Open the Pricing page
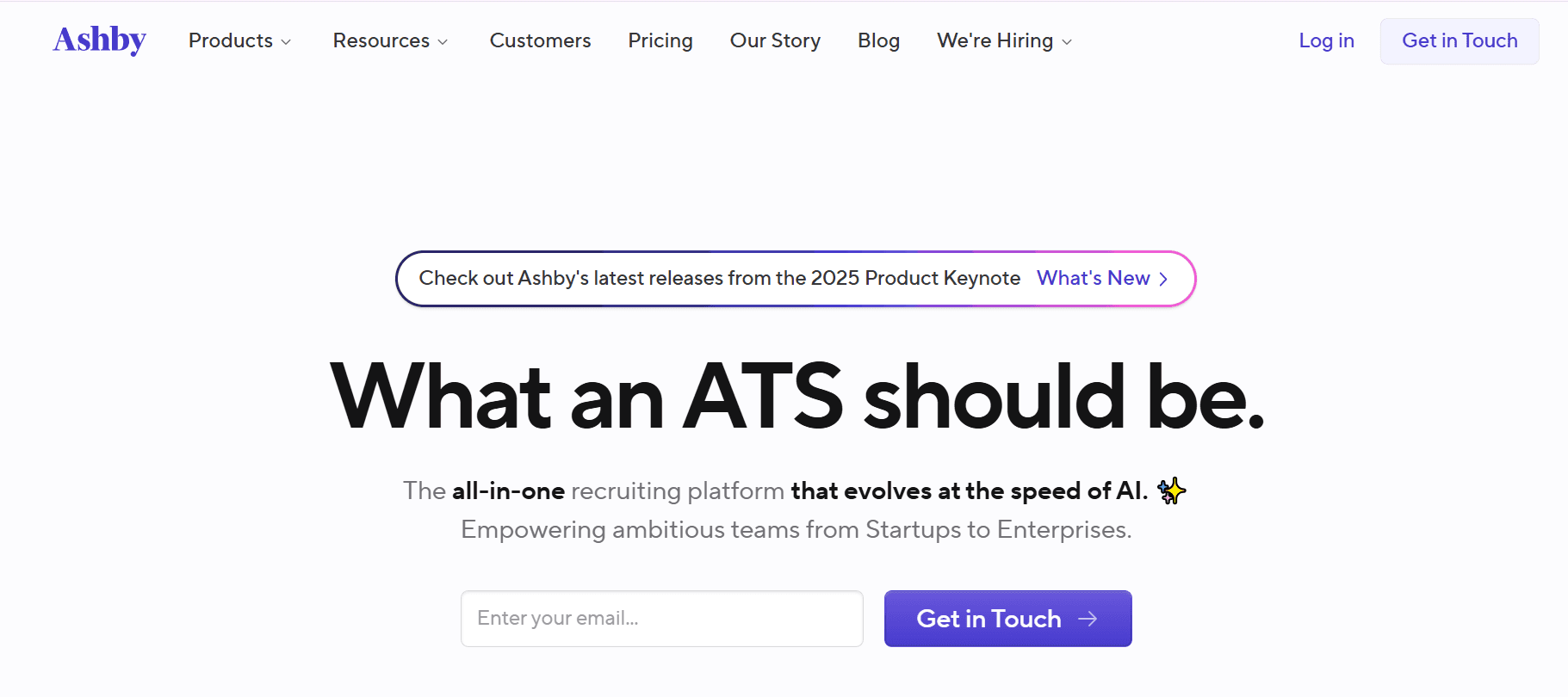This screenshot has height=697, width=1568. tap(660, 40)
